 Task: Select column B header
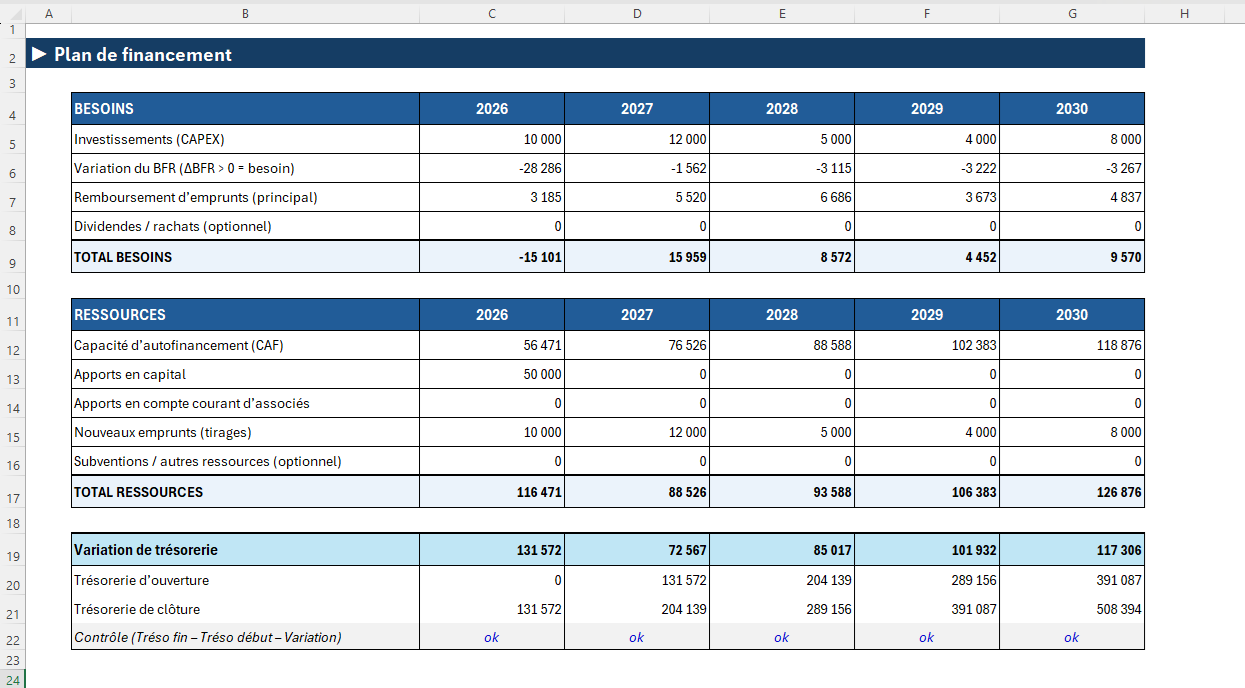[x=245, y=12]
